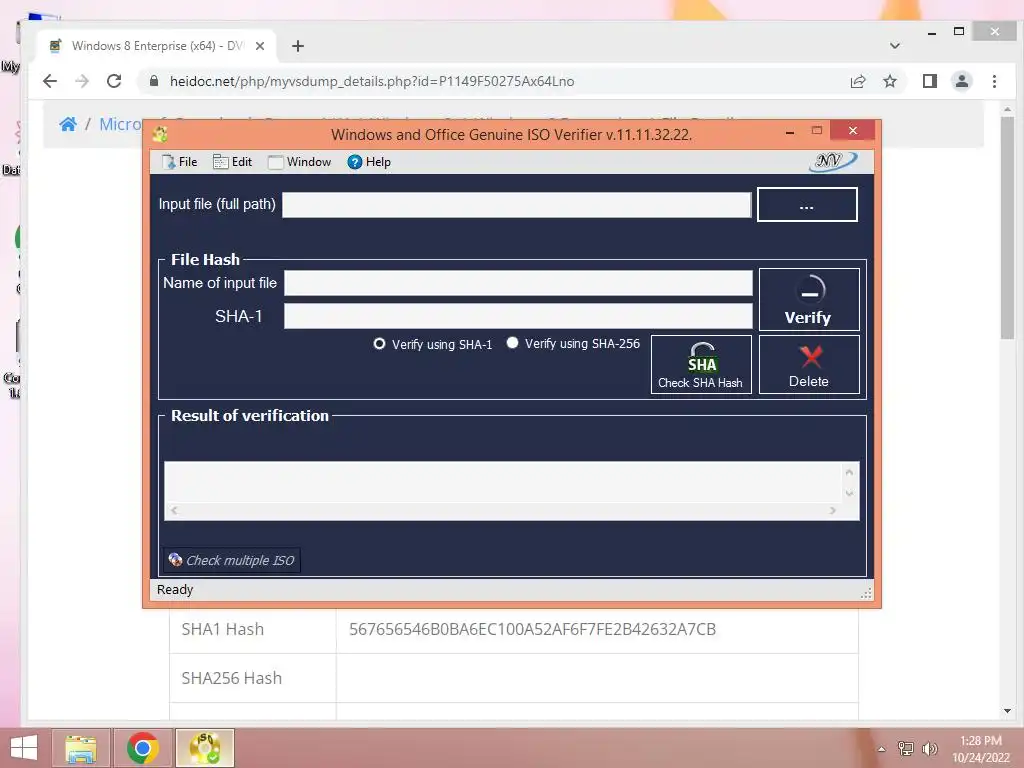
Task: Open File Explorer from the taskbar
Action: click(x=81, y=748)
